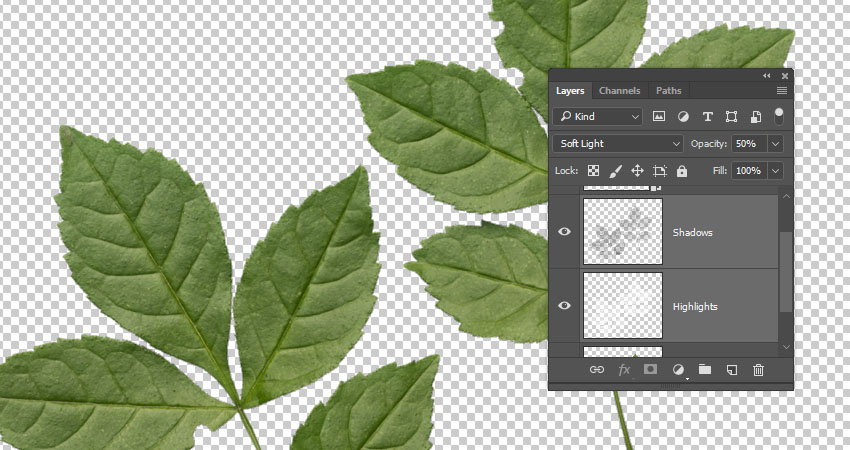Screen dimensions: 850x450
Task: Collapse panel with double-arrow icon
Action: pyautogui.click(x=767, y=76)
